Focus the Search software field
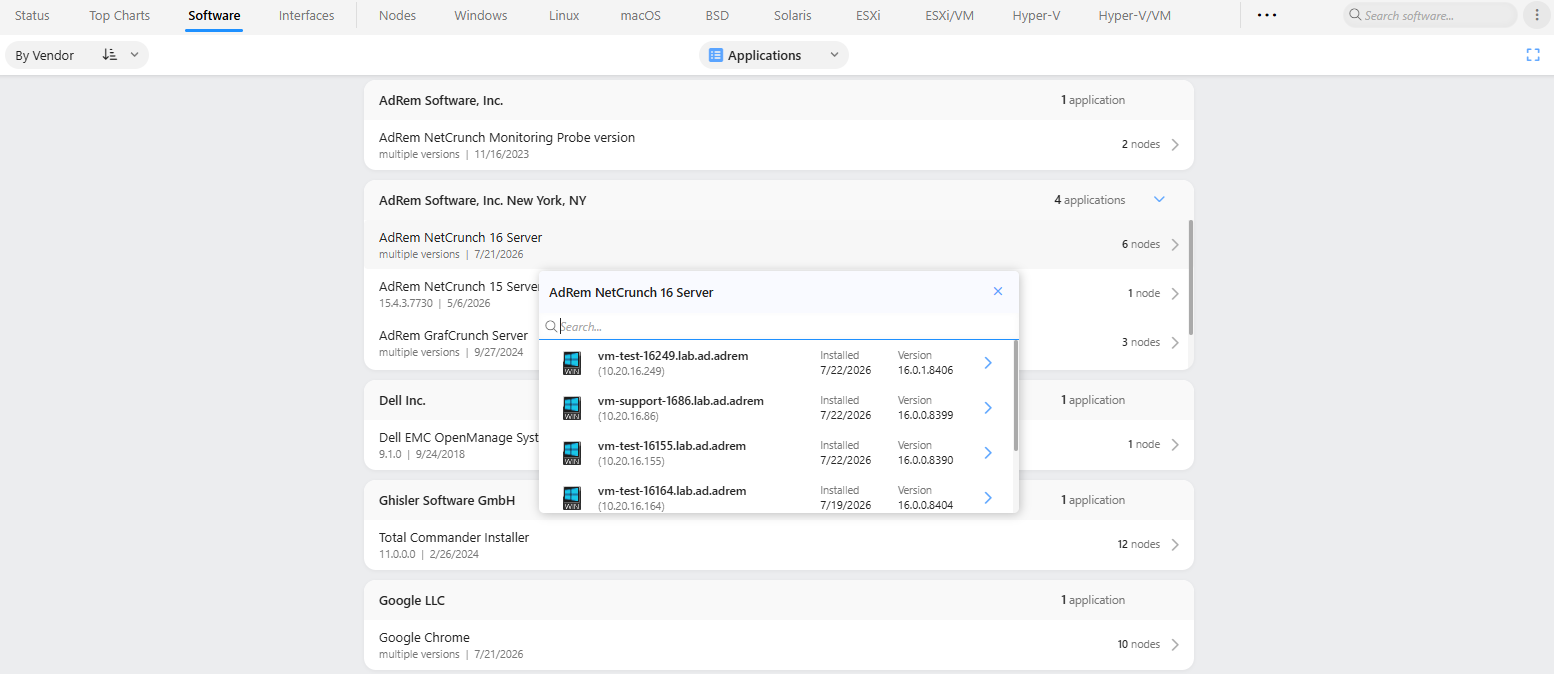The height and width of the screenshot is (674, 1554). [x=1430, y=15]
